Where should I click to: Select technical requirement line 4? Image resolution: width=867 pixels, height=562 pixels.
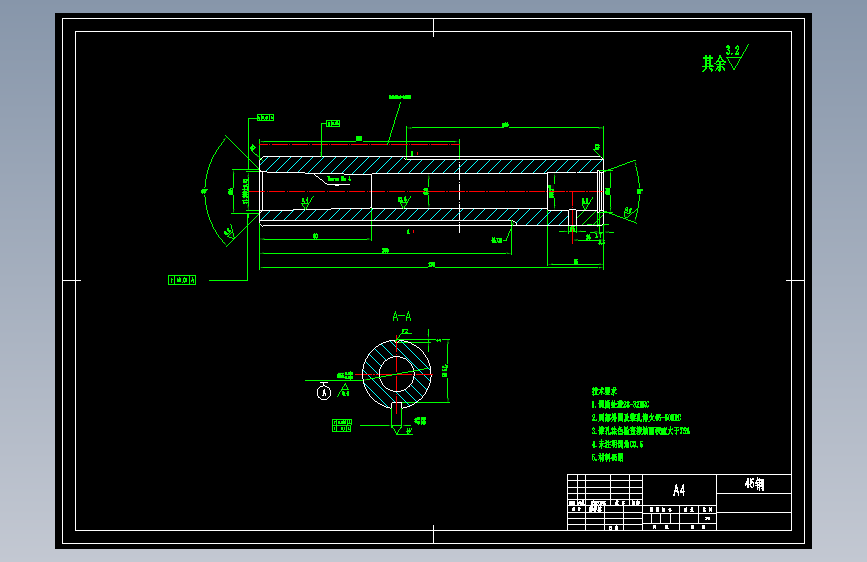click(617, 444)
